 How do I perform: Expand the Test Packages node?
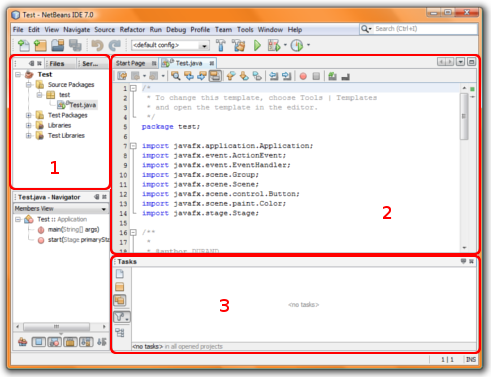point(29,115)
